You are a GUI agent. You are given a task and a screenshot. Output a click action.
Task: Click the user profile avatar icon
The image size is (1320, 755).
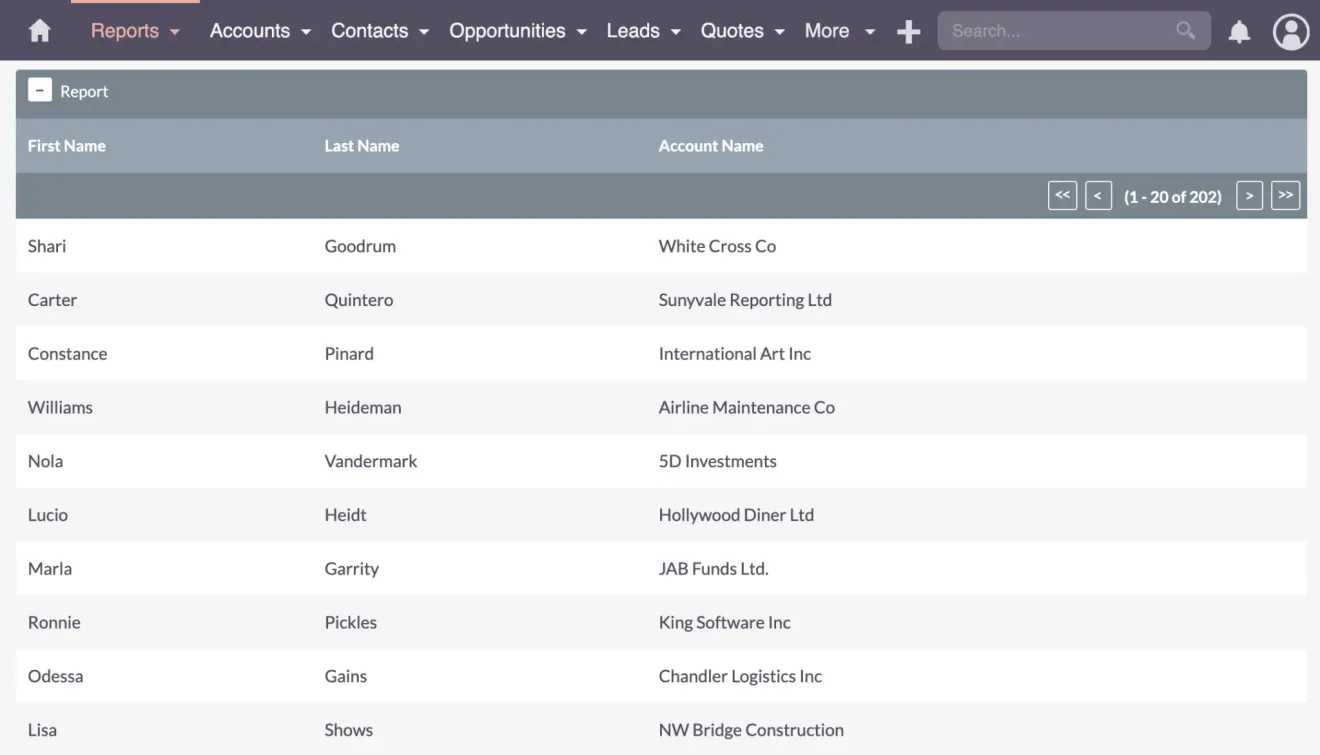click(1290, 31)
